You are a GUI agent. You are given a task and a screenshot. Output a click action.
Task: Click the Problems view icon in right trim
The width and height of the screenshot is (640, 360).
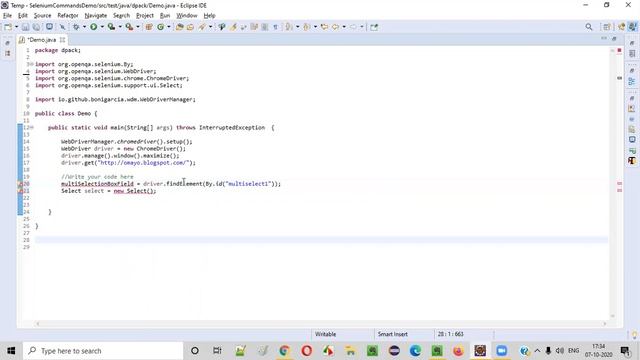pyautogui.click(x=632, y=109)
